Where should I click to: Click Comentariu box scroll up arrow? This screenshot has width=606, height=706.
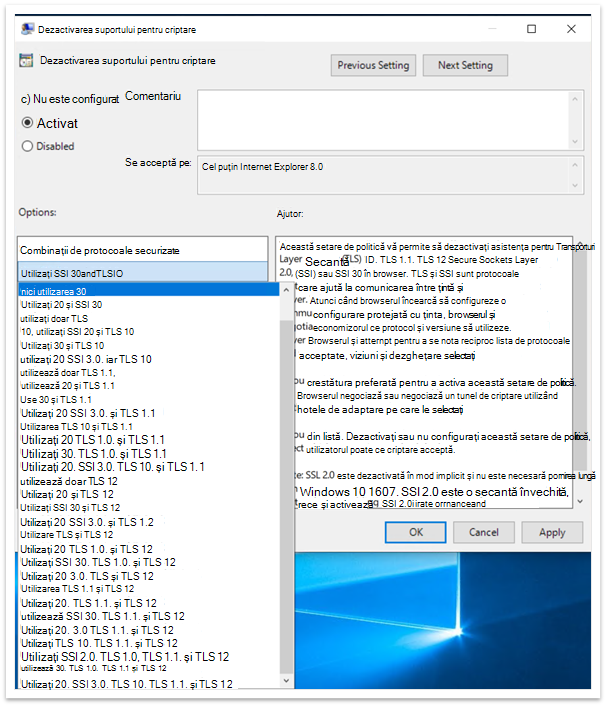[575, 99]
